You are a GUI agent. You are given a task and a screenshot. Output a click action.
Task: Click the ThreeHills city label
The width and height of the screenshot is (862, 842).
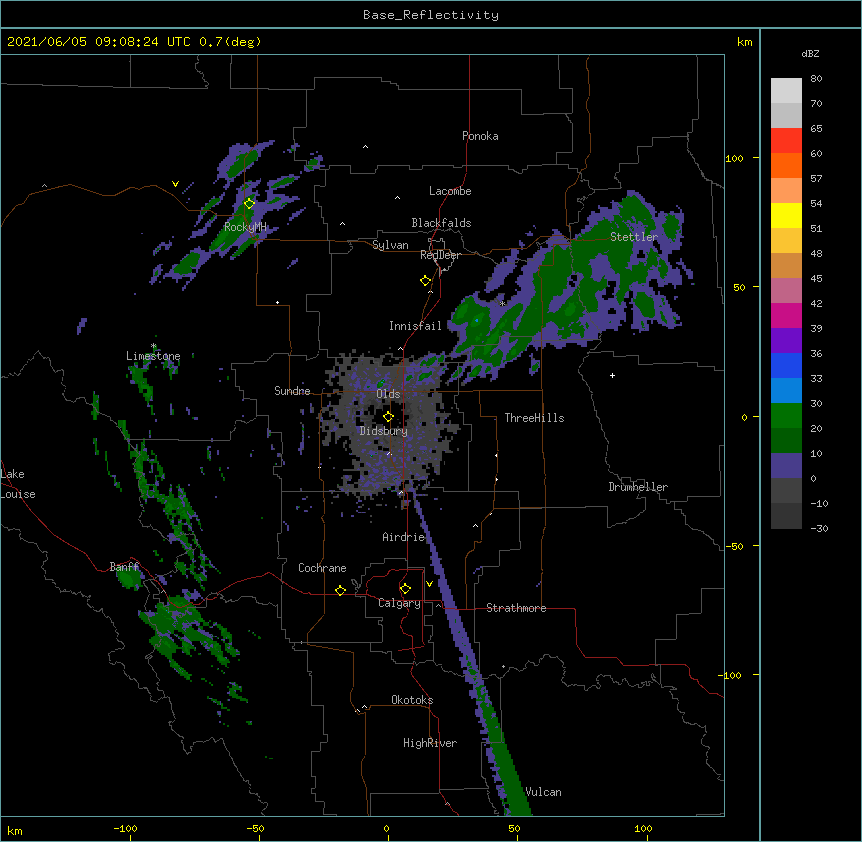(534, 418)
